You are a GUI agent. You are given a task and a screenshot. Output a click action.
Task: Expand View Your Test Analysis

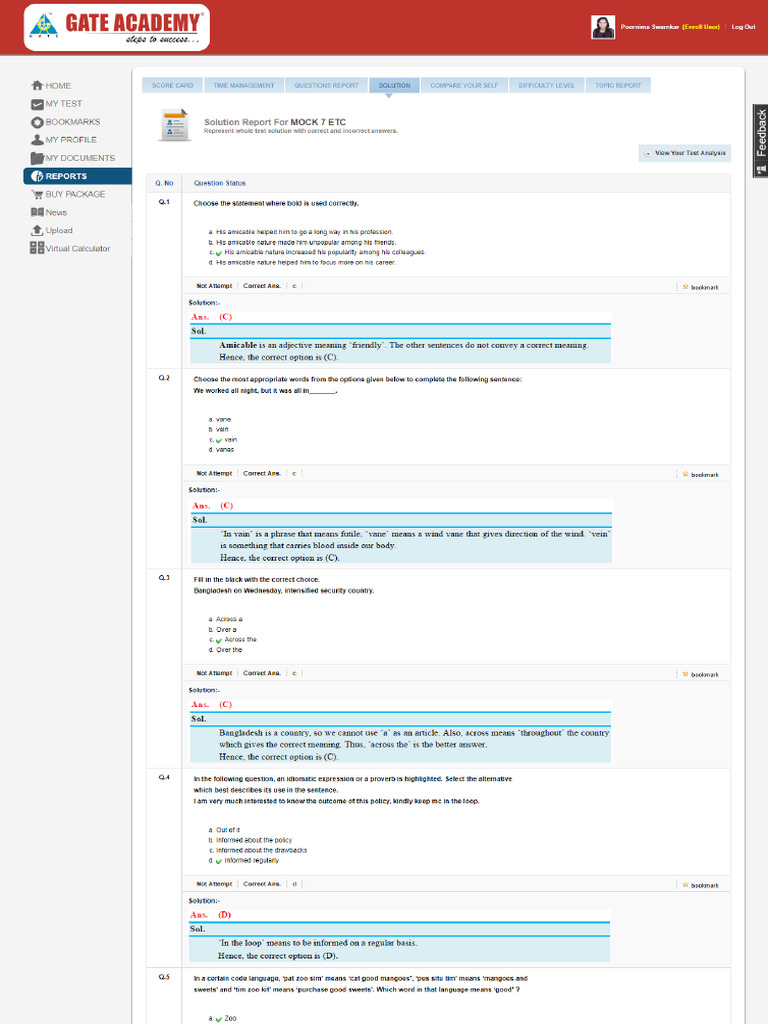click(x=684, y=153)
